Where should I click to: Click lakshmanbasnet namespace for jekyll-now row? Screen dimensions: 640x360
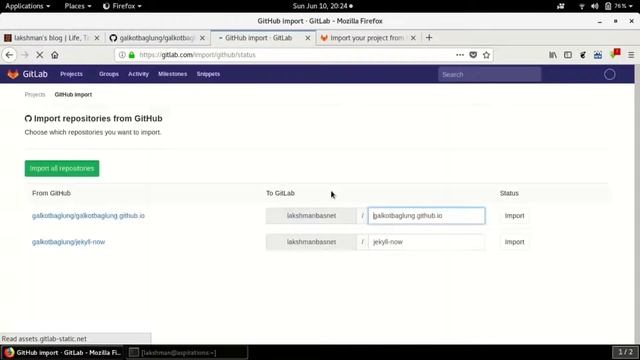click(x=311, y=242)
